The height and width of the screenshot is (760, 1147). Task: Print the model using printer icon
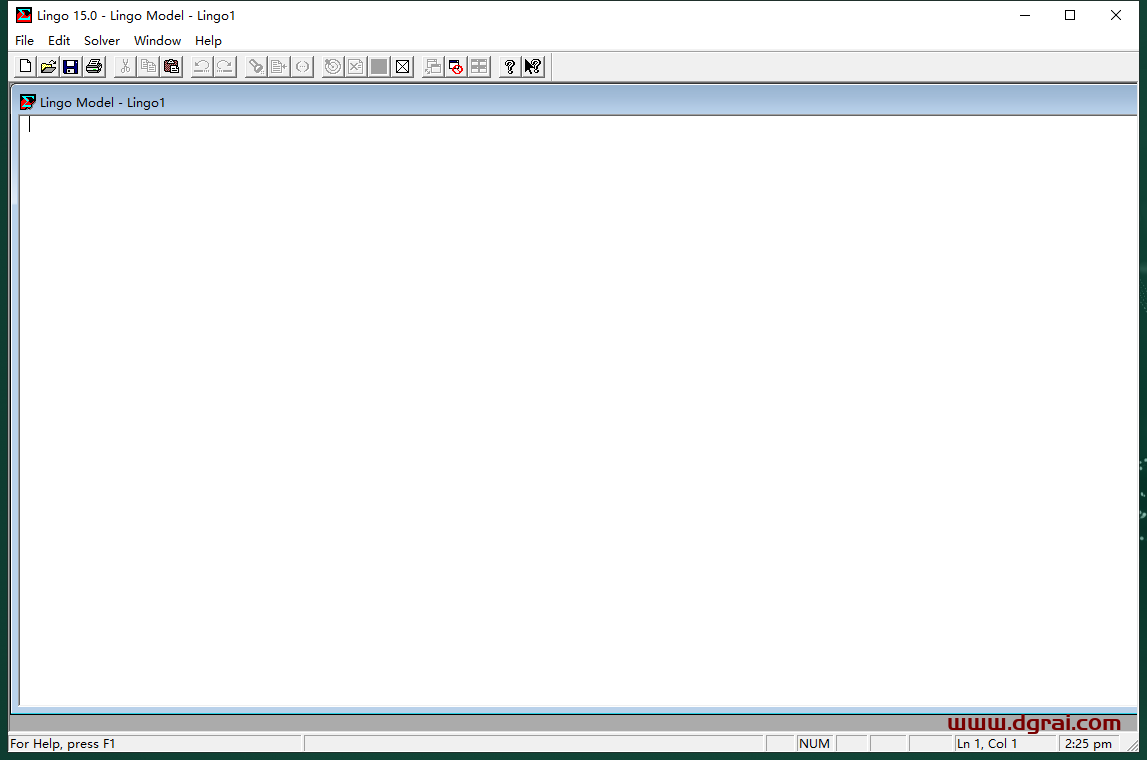pos(94,67)
